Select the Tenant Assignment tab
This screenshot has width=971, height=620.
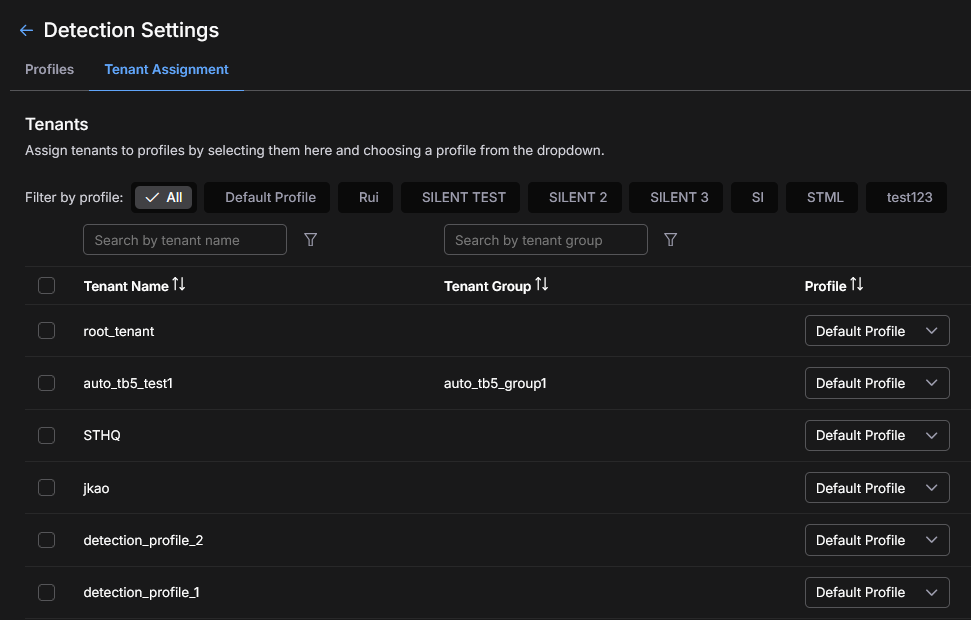pos(166,69)
